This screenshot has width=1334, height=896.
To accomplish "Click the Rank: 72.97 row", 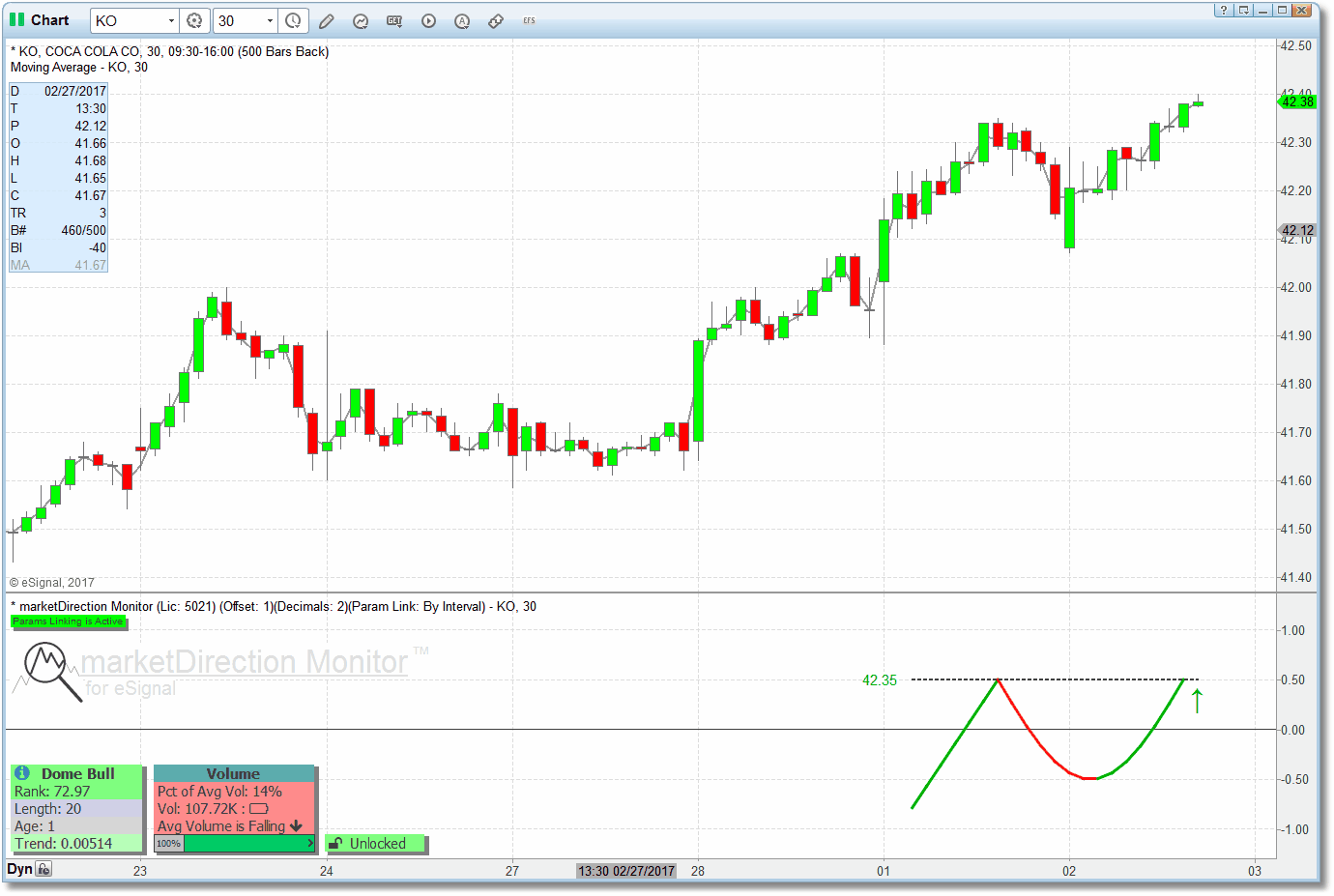I will pos(77,792).
